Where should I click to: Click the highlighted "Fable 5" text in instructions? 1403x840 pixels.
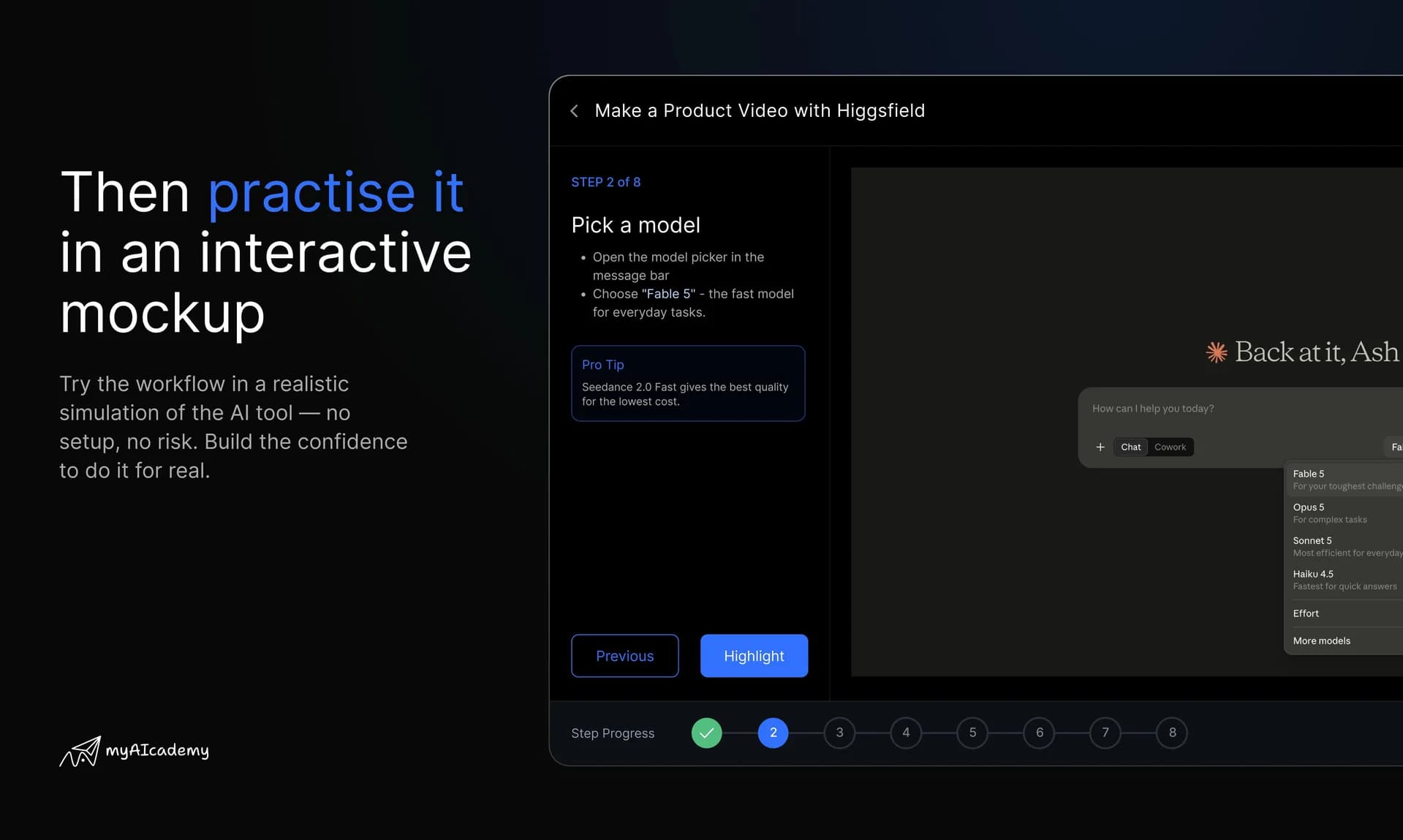coord(668,294)
